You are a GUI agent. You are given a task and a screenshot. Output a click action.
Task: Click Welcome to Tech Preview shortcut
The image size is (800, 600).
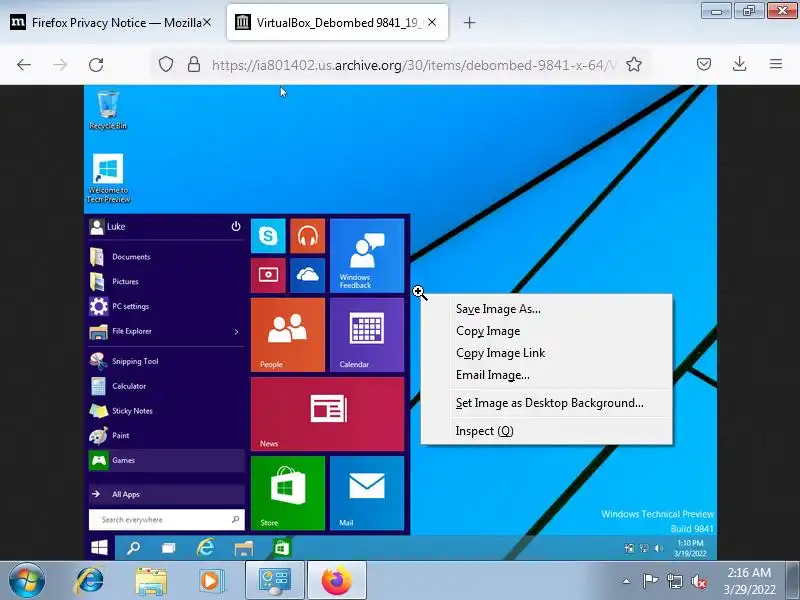[x=108, y=178]
